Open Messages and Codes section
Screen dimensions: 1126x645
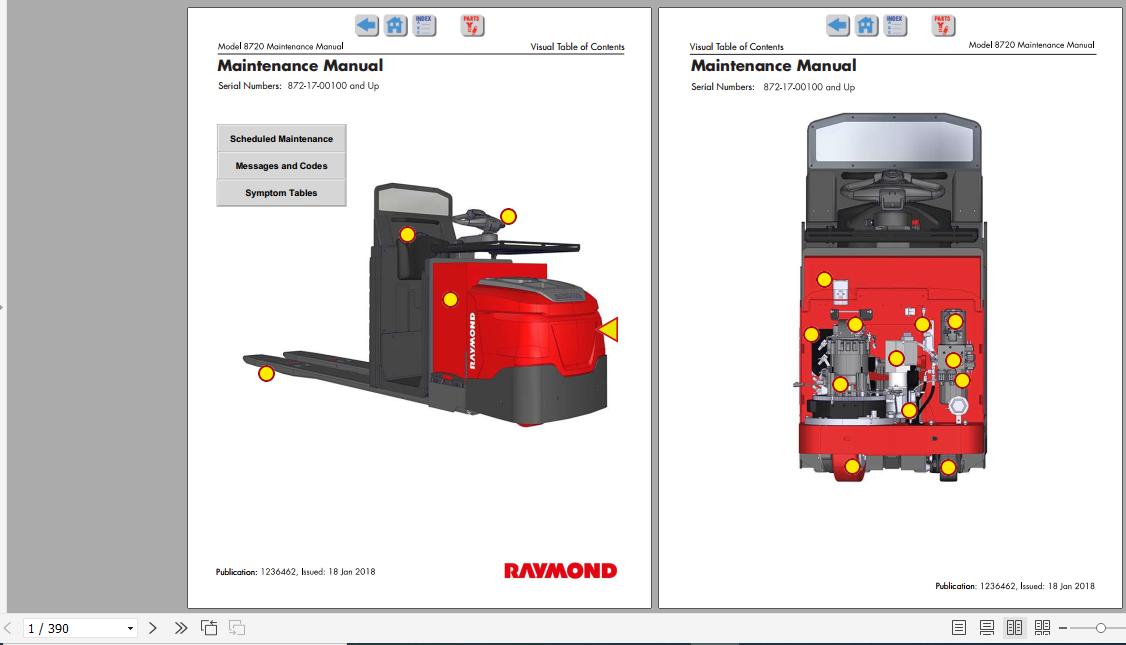282,166
